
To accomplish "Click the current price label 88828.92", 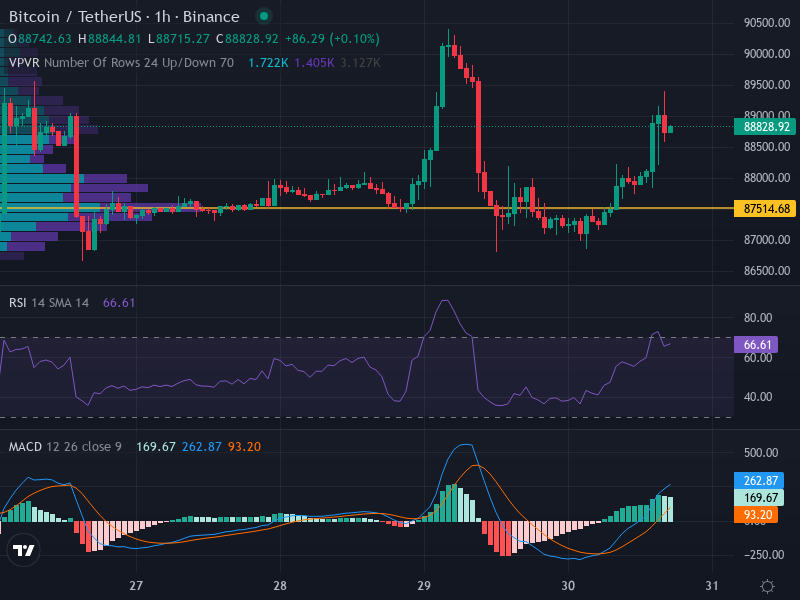I will pyautogui.click(x=766, y=127).
